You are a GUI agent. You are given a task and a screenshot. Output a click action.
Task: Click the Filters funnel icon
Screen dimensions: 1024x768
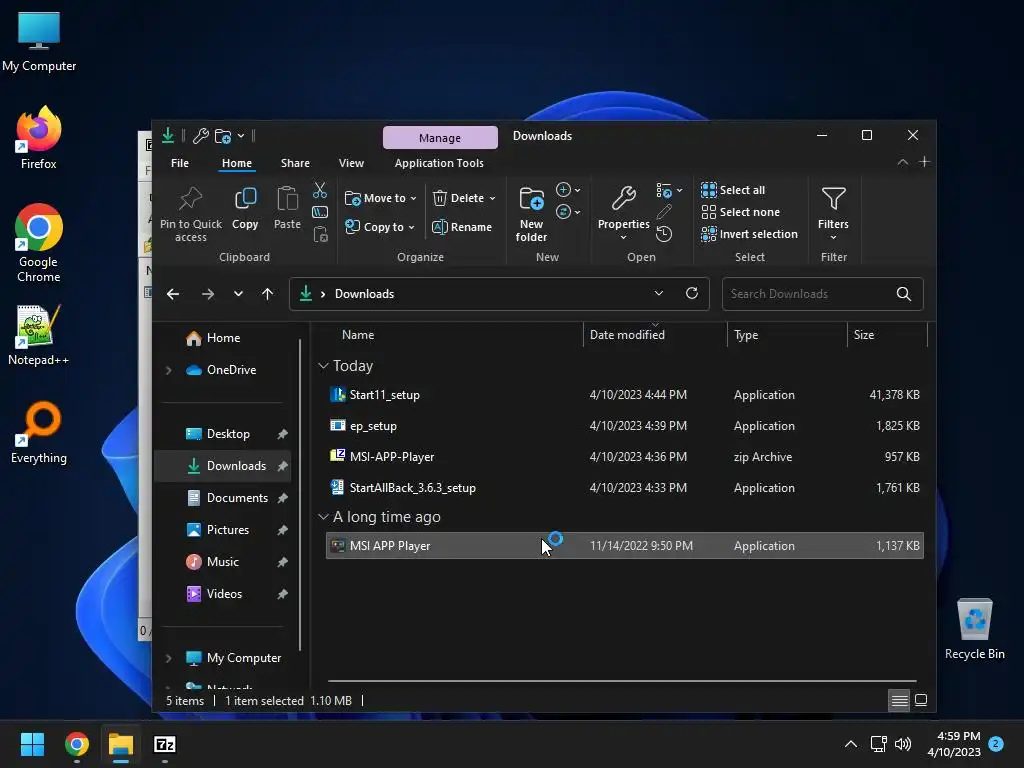tap(833, 199)
